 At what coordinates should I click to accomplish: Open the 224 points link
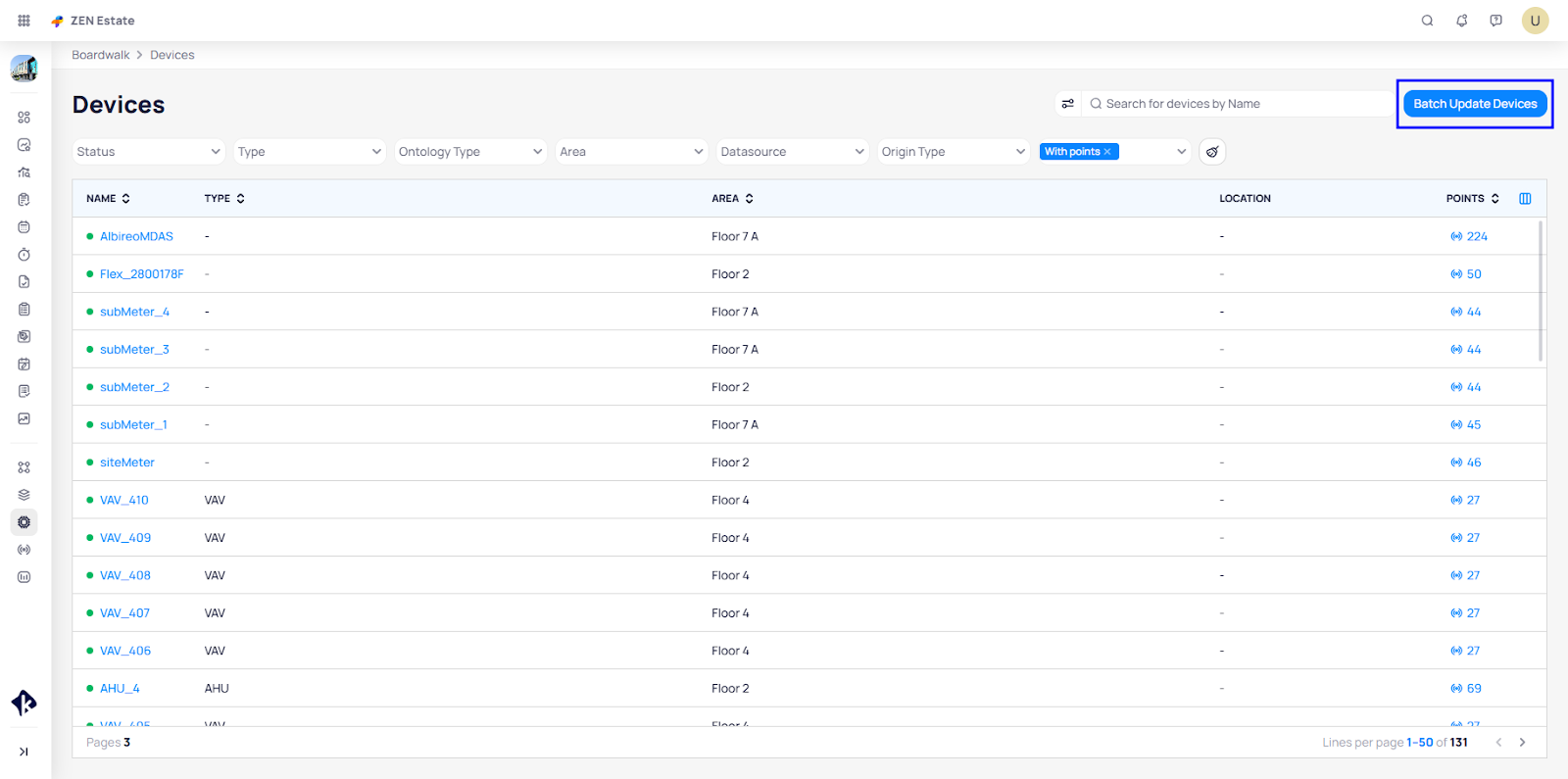pos(1477,237)
